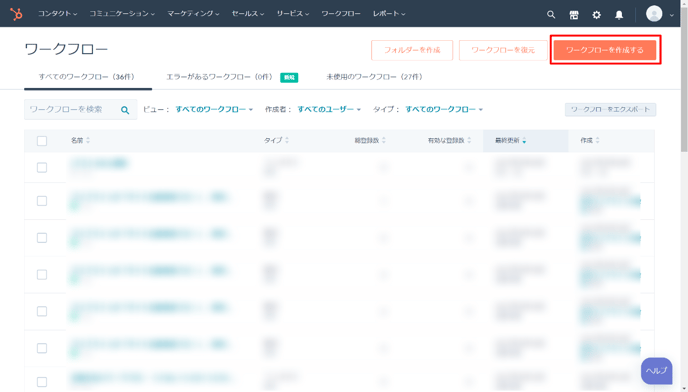Switch to 未使用のワークフロー tab
The image size is (688, 392).
point(374,77)
